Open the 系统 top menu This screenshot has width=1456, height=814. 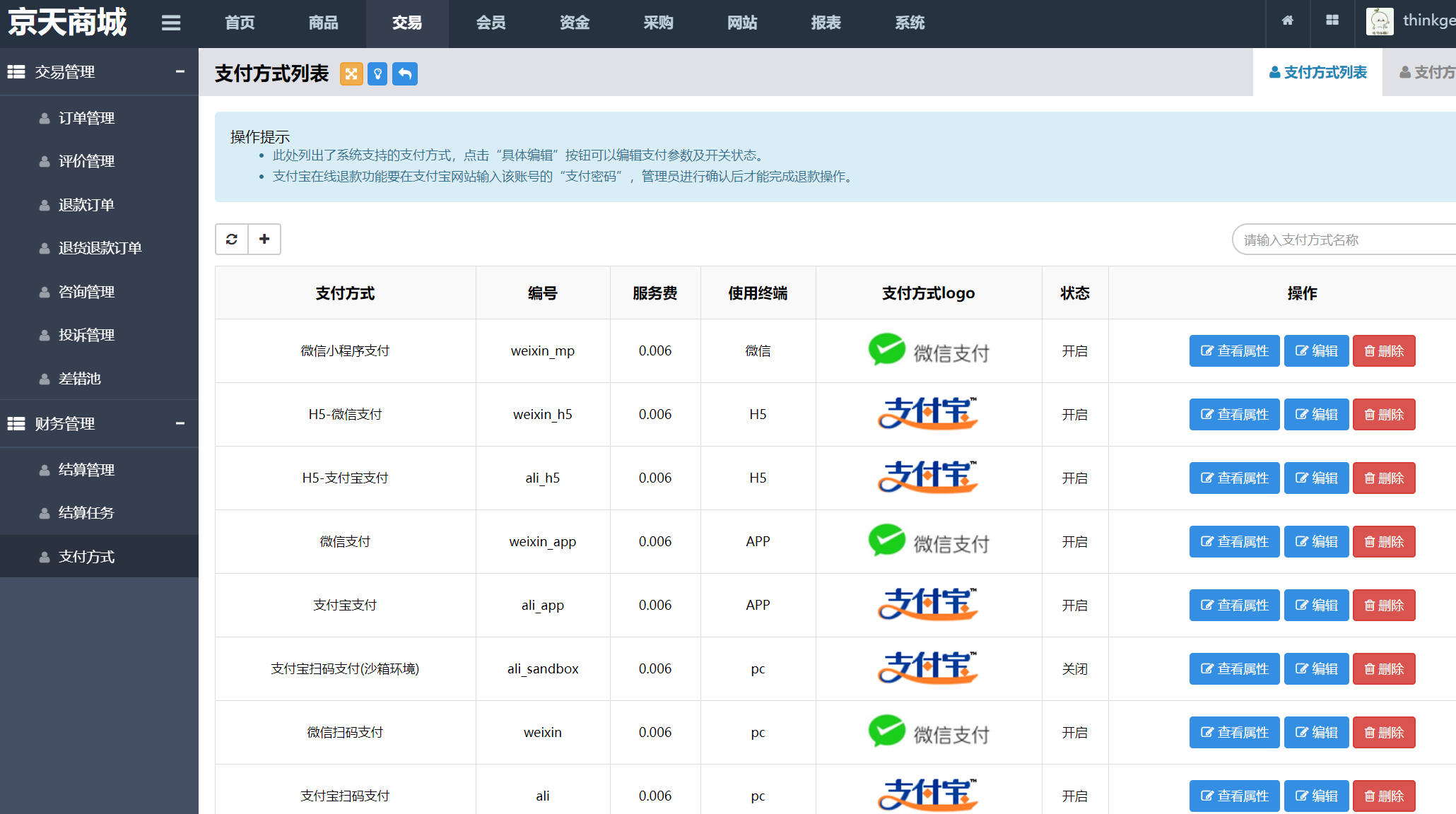click(x=910, y=23)
